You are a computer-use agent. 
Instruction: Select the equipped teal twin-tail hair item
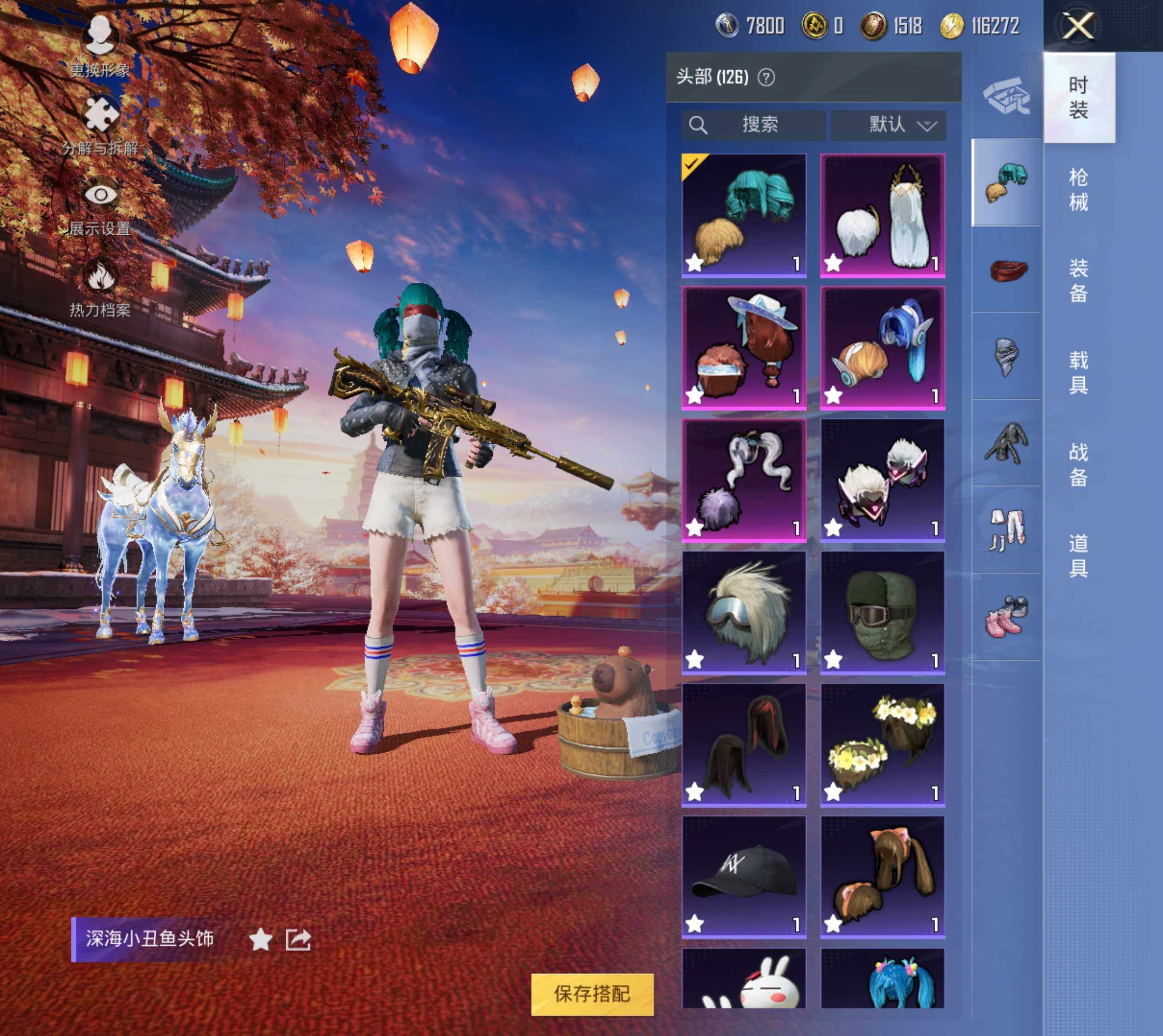point(744,215)
